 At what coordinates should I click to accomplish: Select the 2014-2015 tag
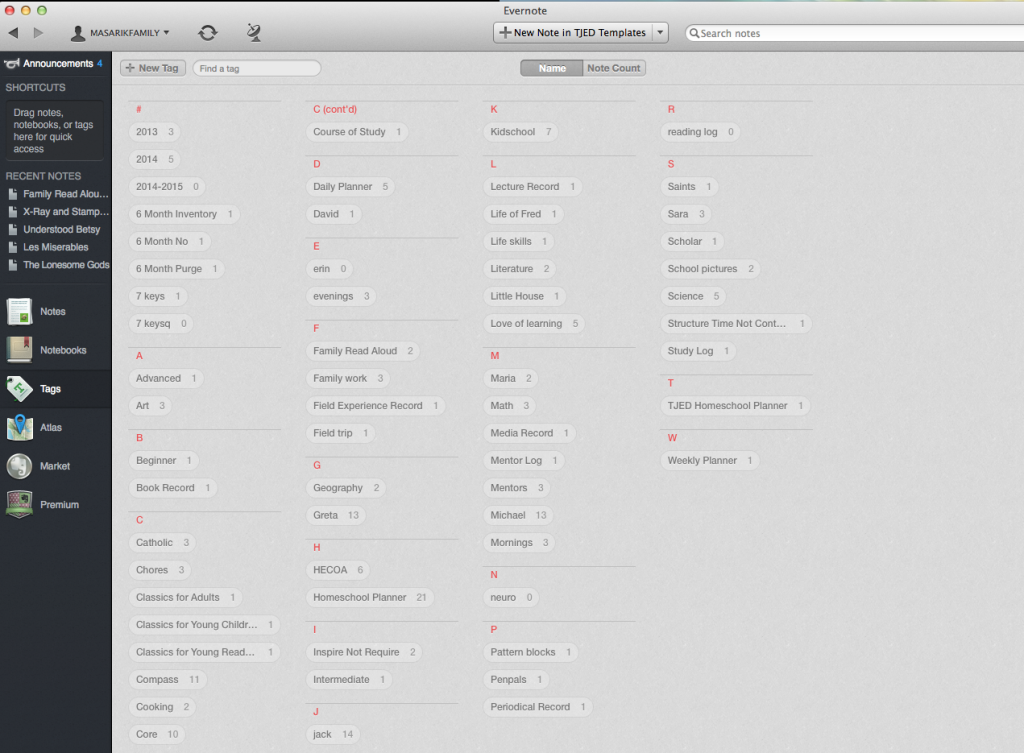tap(167, 186)
